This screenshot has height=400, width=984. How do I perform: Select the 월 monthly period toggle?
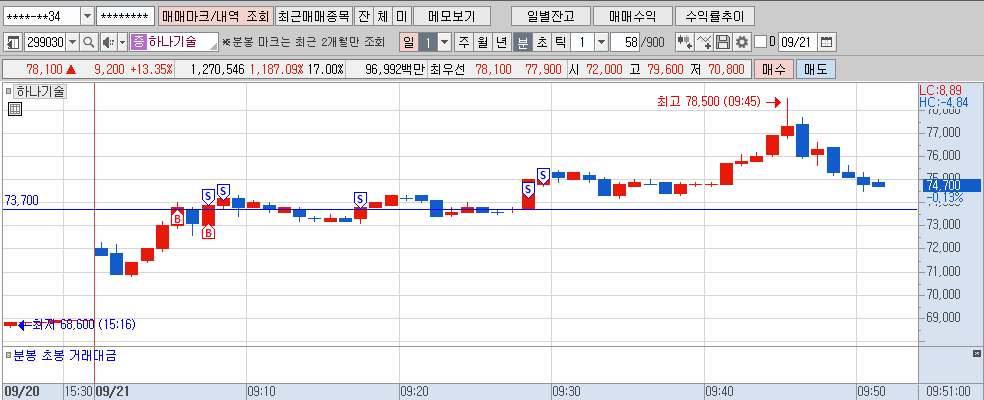[482, 43]
